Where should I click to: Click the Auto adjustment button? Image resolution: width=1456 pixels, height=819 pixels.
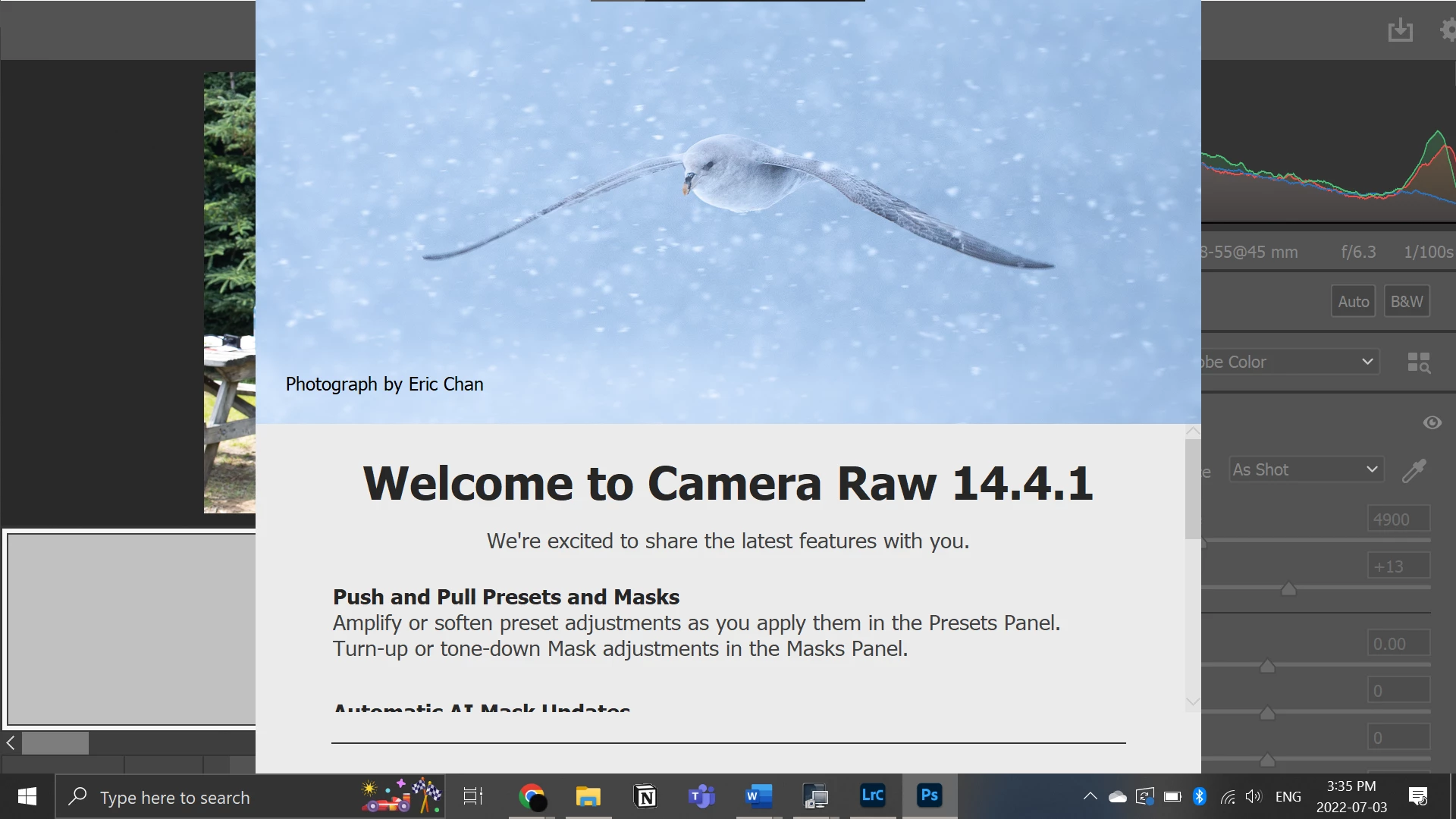tap(1353, 302)
